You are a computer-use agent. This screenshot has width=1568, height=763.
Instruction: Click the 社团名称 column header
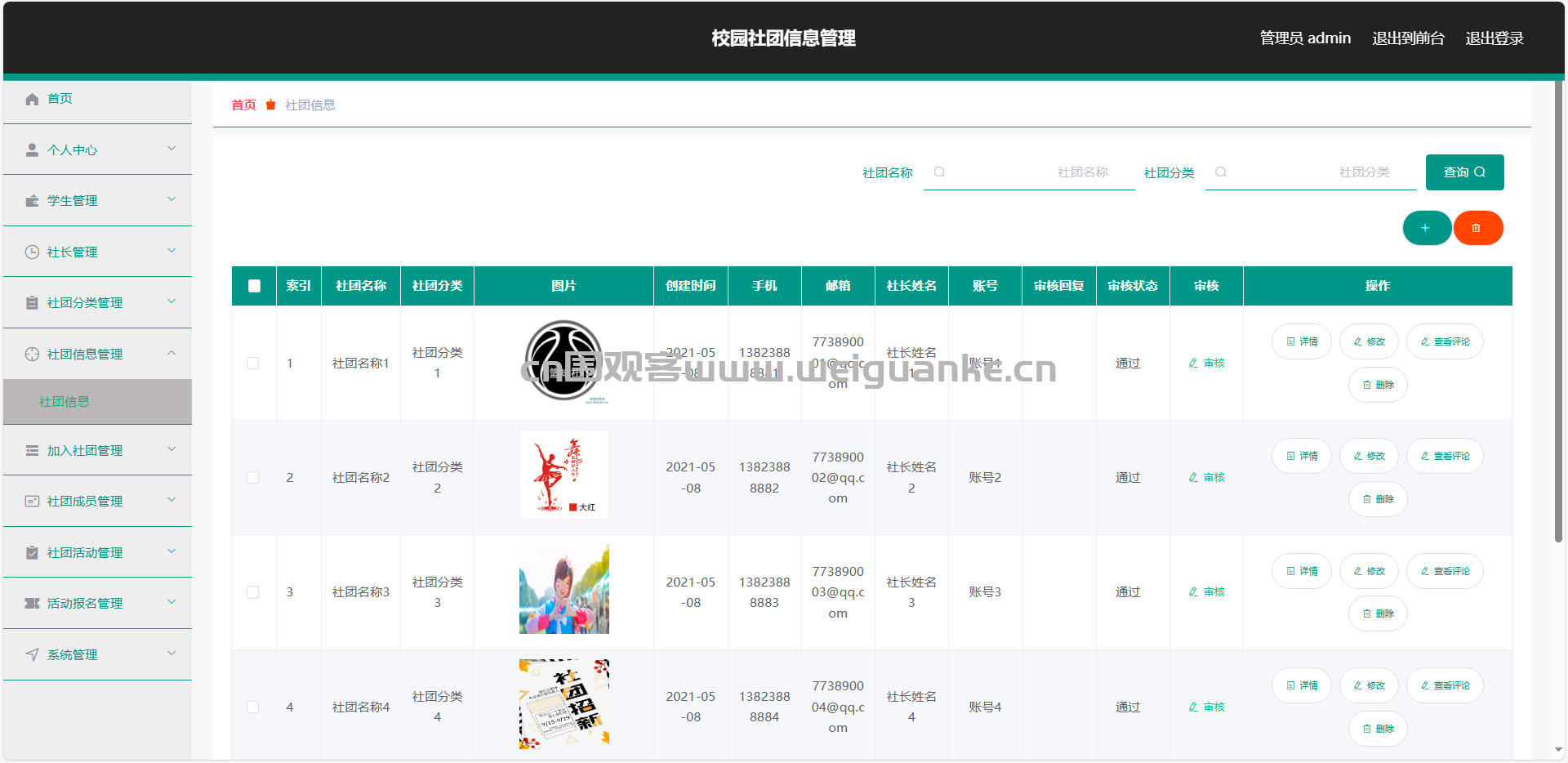pyautogui.click(x=361, y=286)
